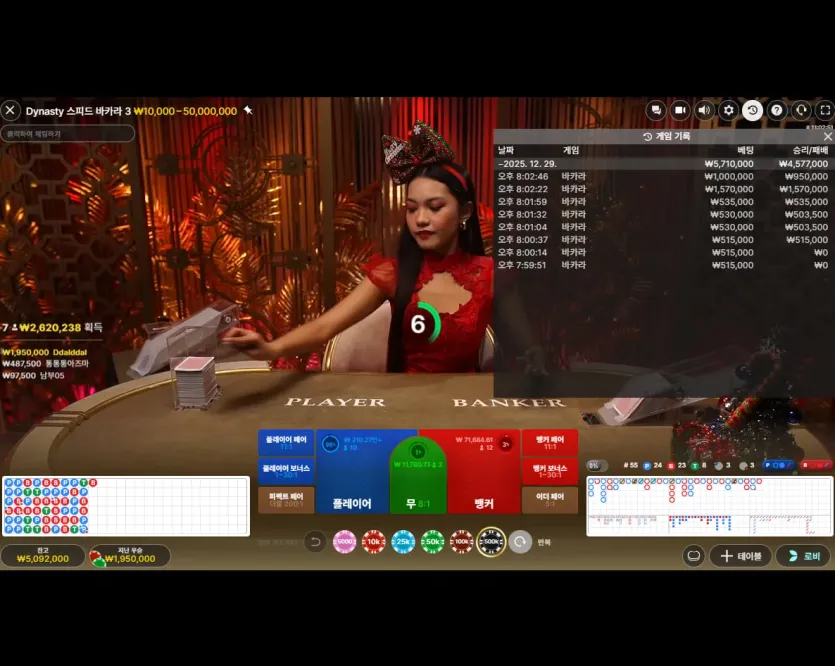Bet on 뱅커 페어 side bet
835x666 pixels.
(x=550, y=442)
